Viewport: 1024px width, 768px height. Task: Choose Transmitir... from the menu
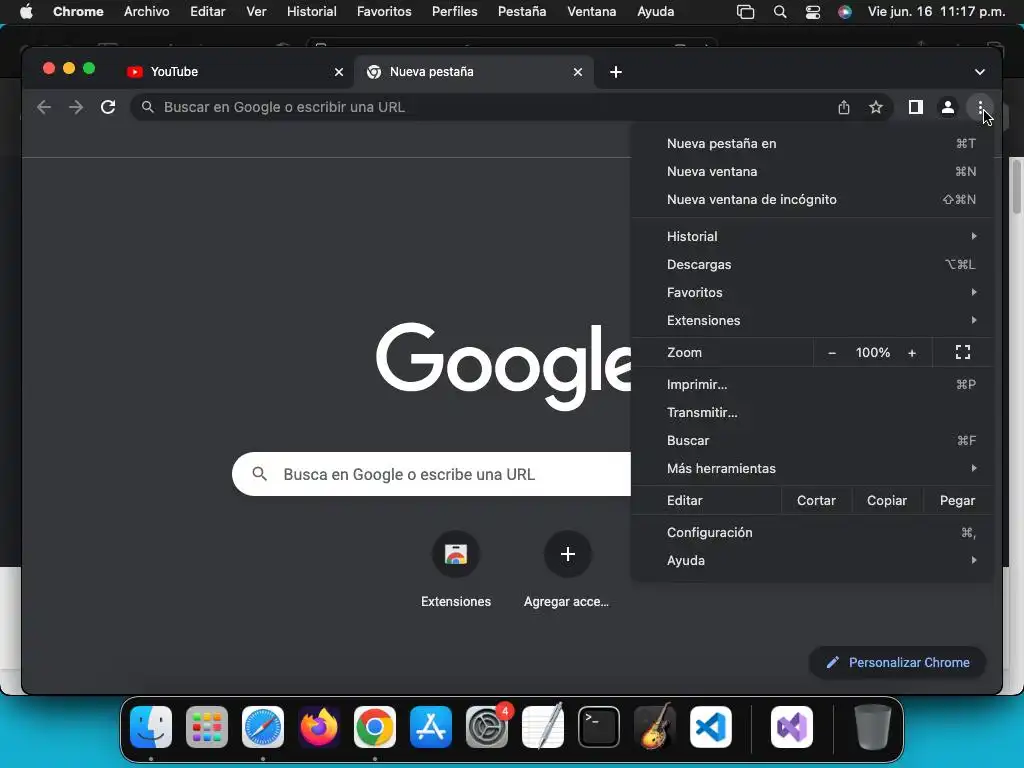click(x=812, y=413)
